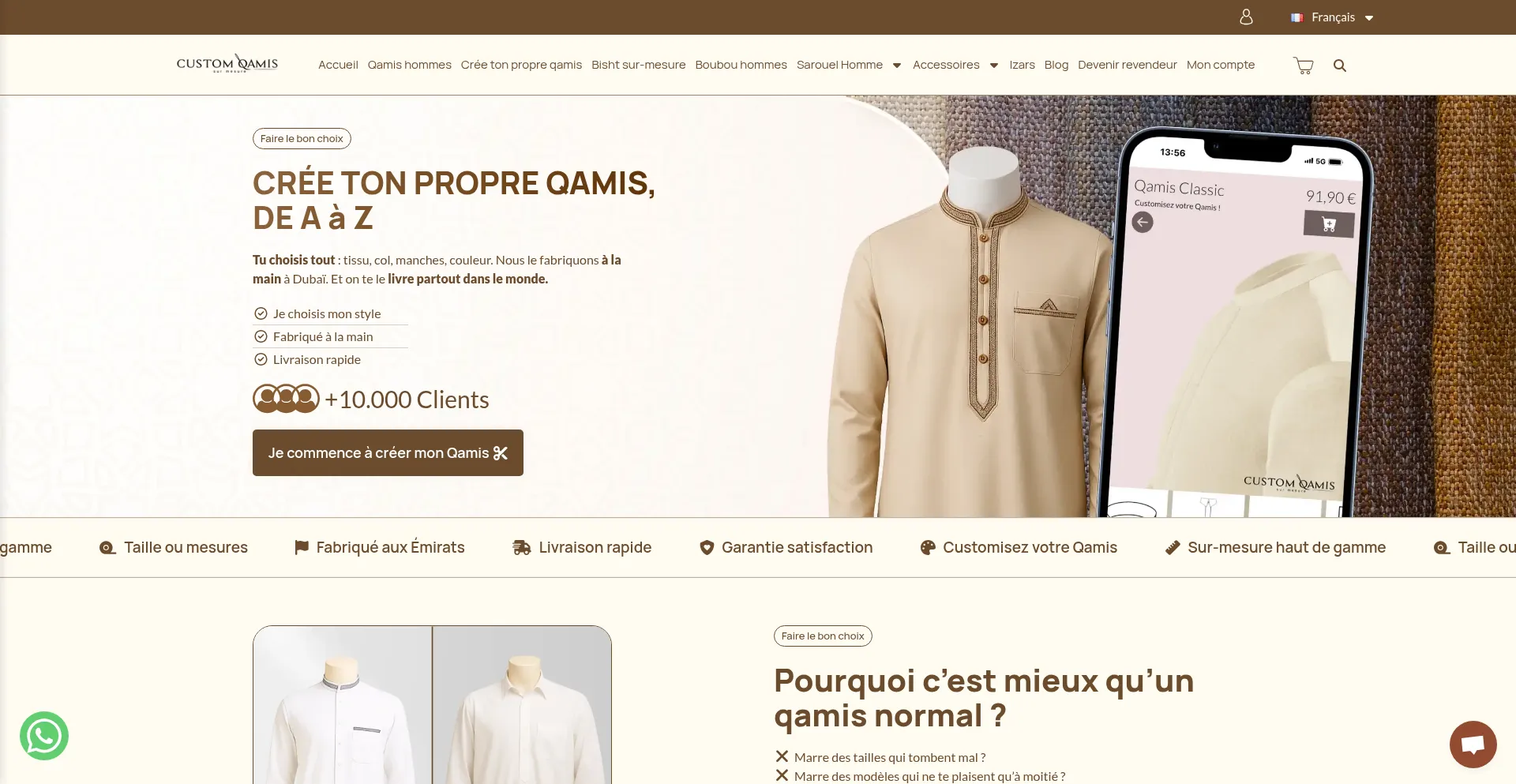Click the customer avatars icon
1516x784 pixels.
point(286,399)
